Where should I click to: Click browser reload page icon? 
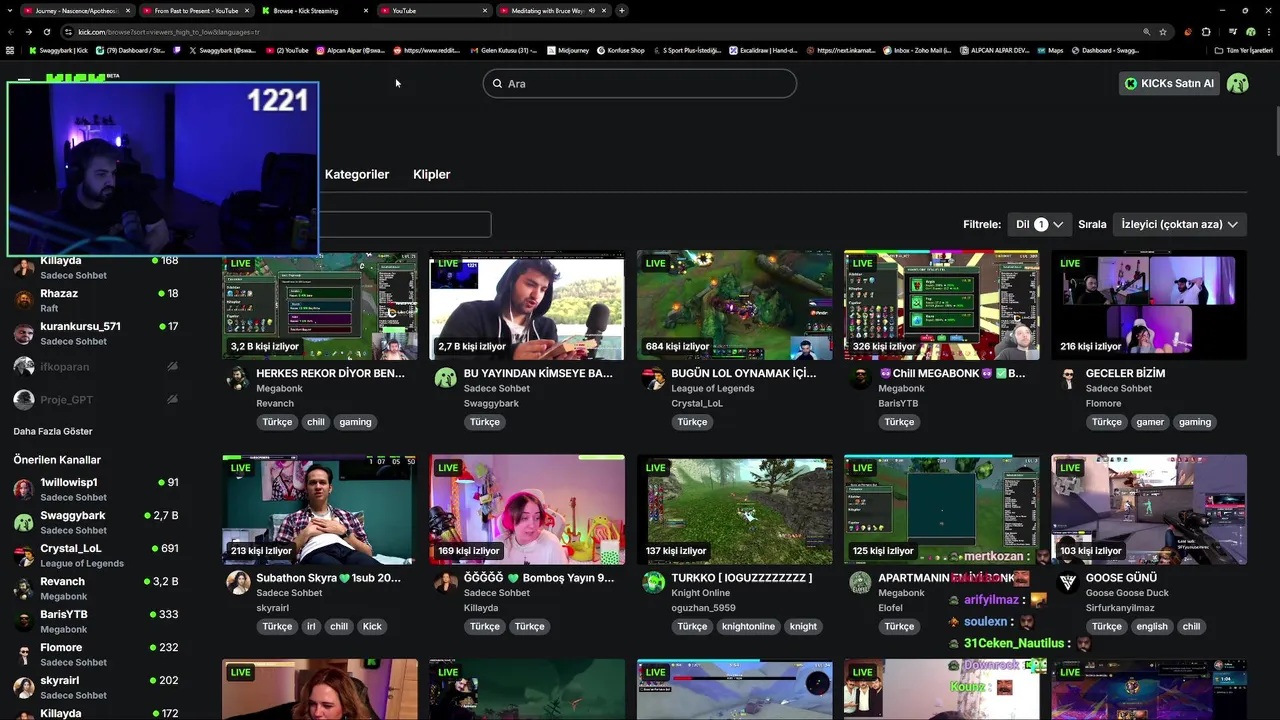[x=46, y=31]
